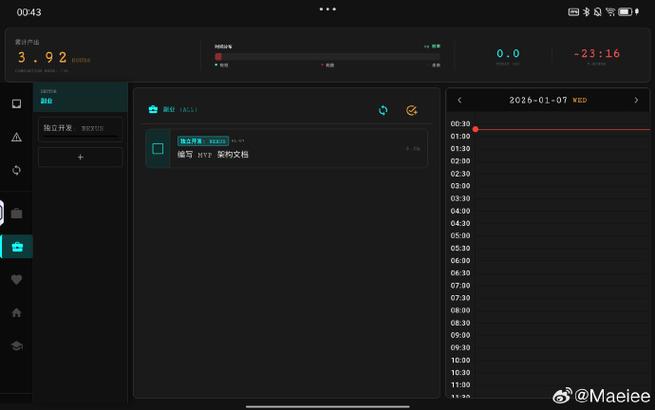This screenshot has width=655, height=410.
Task: Click the orange add-task check icon
Action: click(411, 110)
